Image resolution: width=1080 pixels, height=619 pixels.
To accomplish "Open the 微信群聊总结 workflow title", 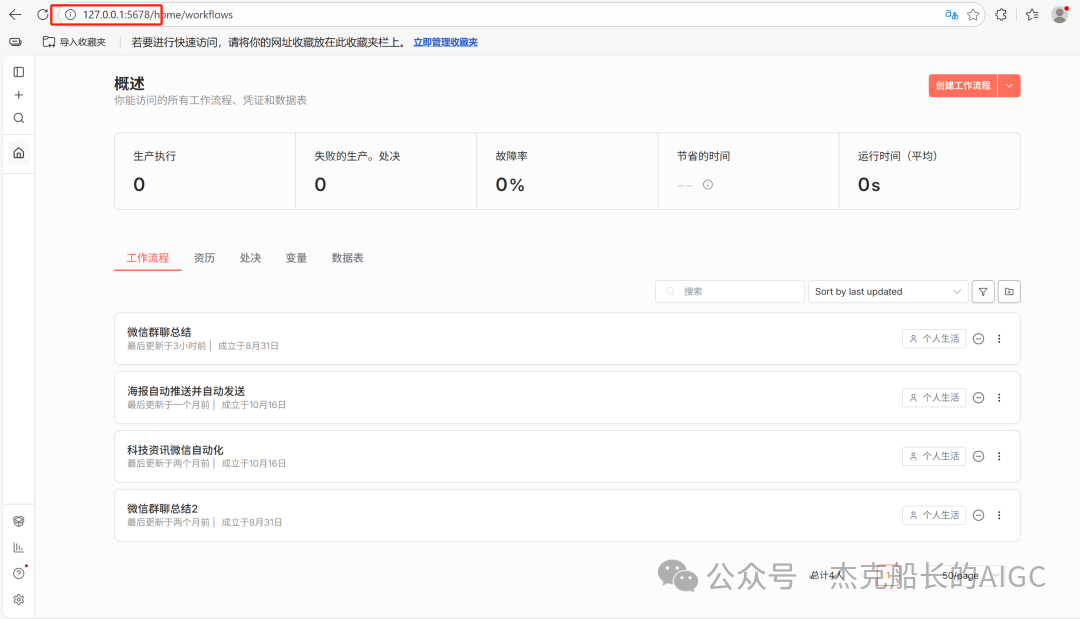I will [x=159, y=333].
